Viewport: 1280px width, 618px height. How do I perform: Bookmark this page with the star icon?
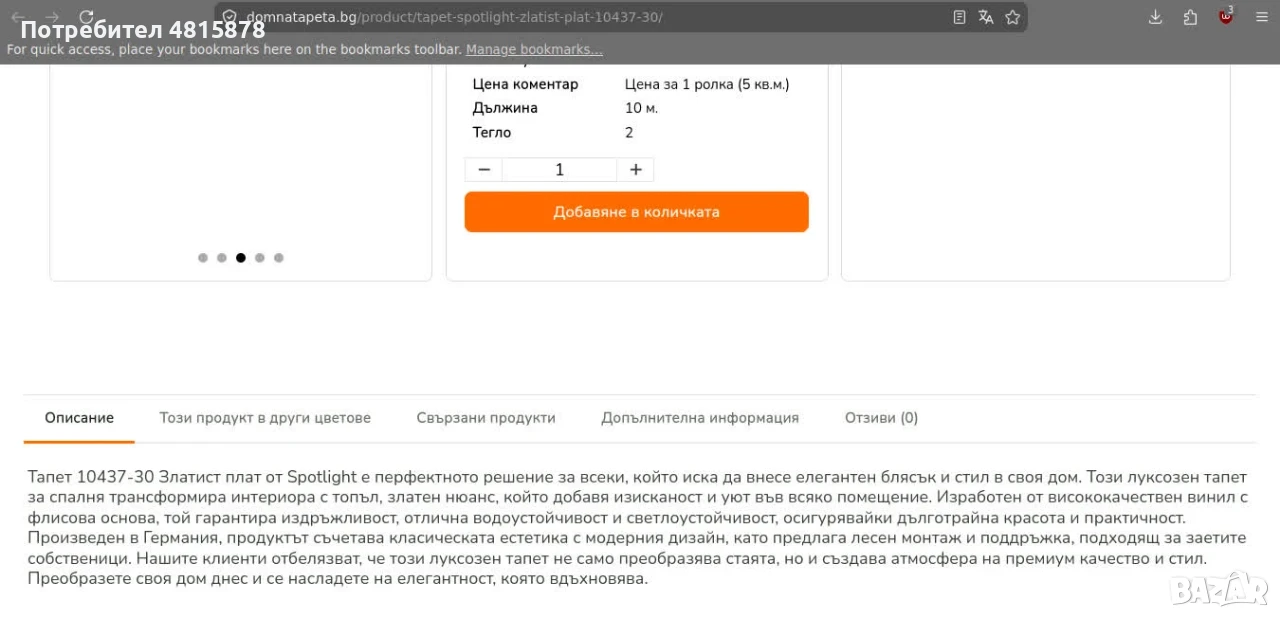pyautogui.click(x=1012, y=17)
